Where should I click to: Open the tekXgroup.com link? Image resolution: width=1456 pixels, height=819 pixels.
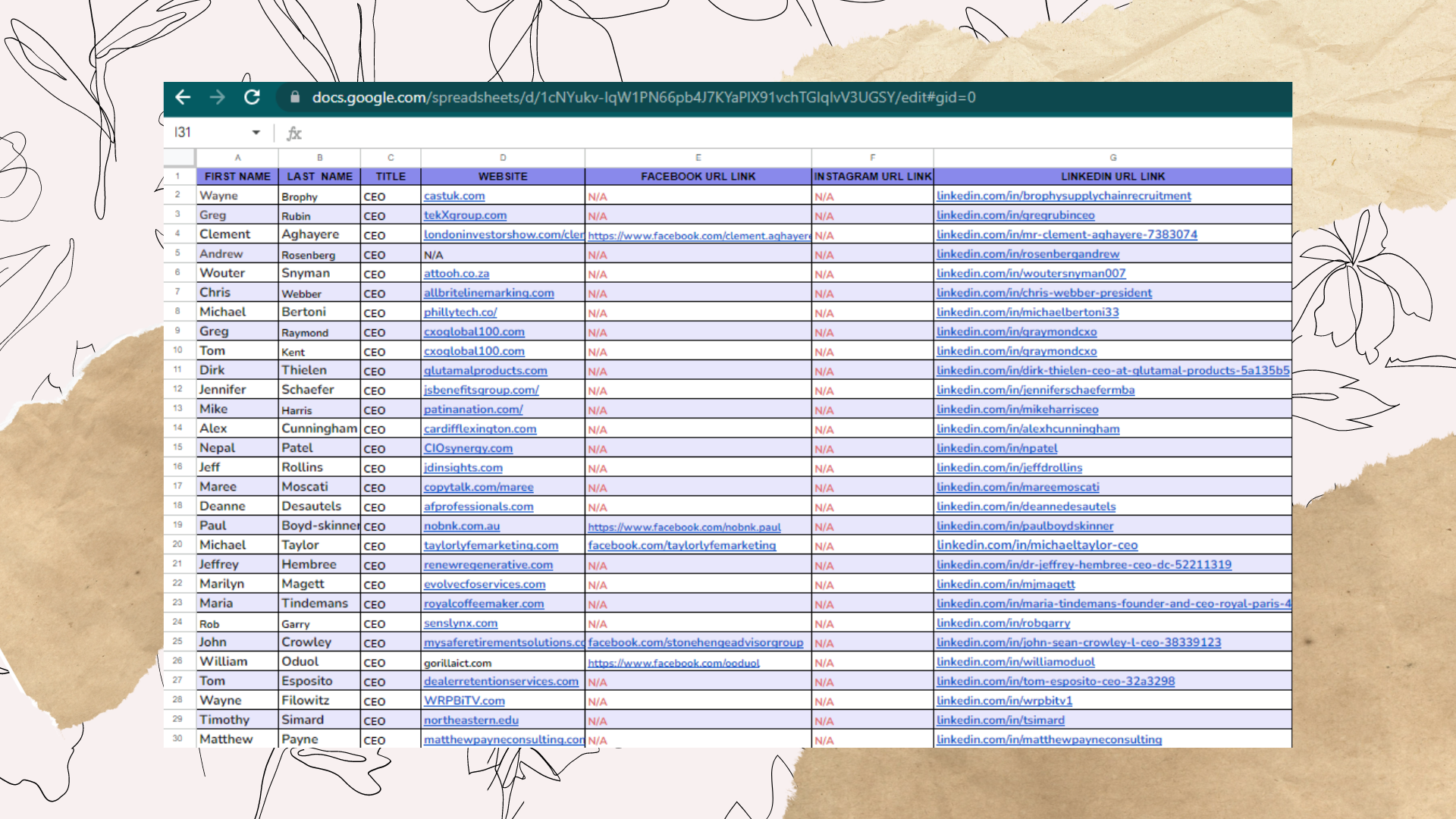click(465, 215)
